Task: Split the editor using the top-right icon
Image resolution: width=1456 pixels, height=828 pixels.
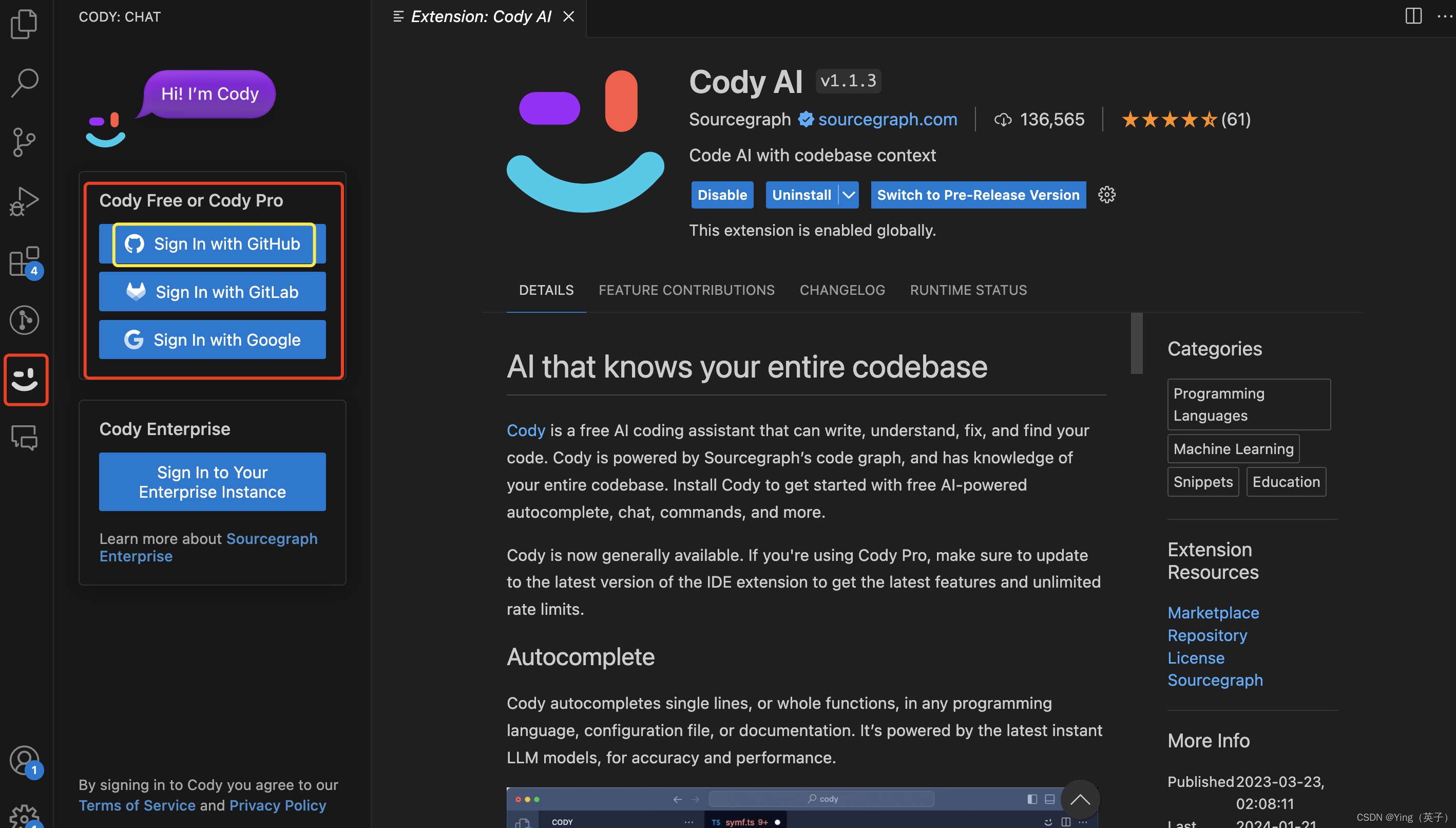Action: tap(1413, 16)
